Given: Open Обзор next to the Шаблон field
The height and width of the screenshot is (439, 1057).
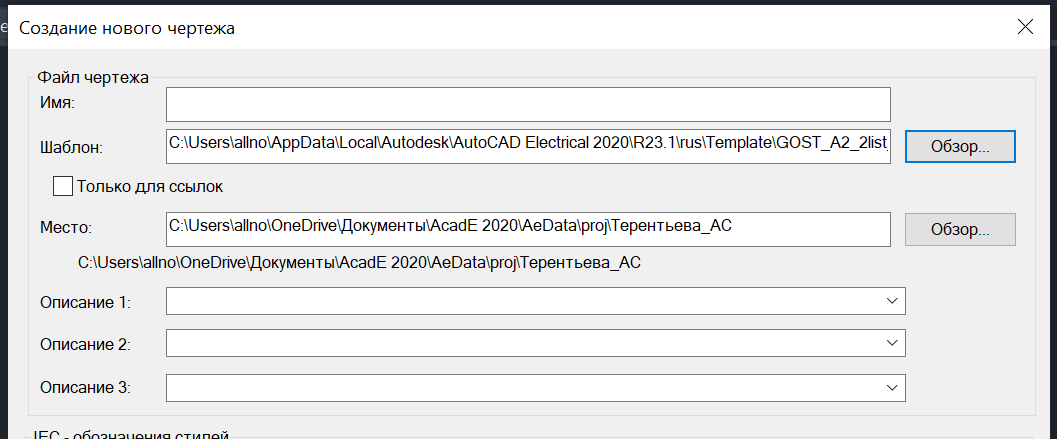Looking at the screenshot, I should [960, 146].
